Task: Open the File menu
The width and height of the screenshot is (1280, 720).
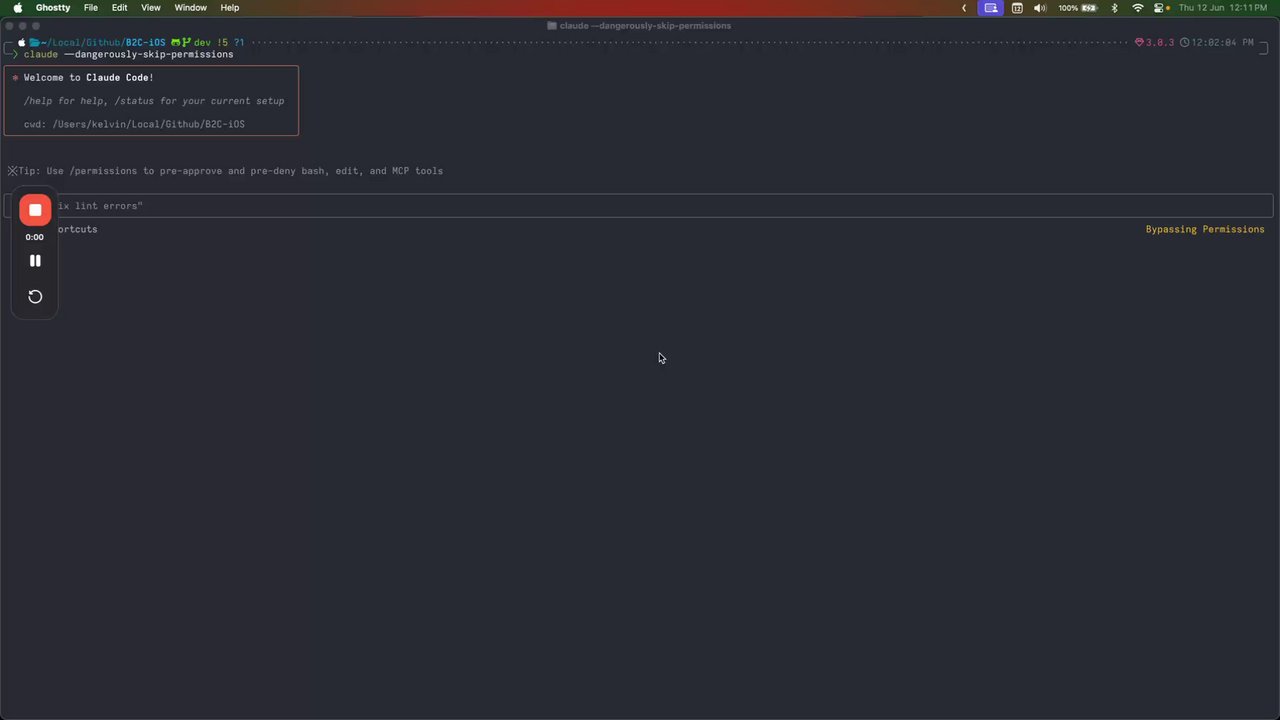Action: (91, 8)
